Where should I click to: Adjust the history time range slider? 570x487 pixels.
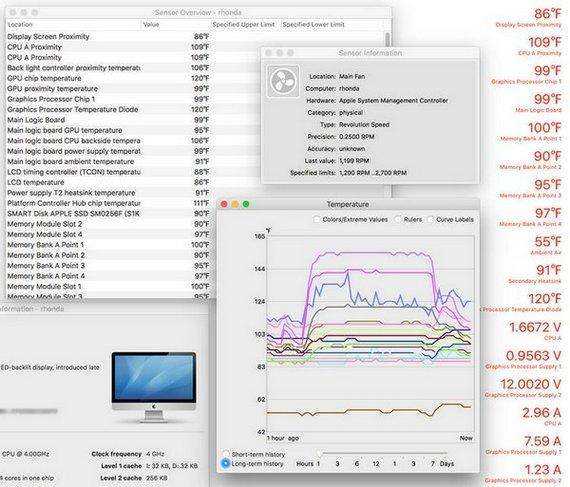pyautogui.click(x=382, y=453)
